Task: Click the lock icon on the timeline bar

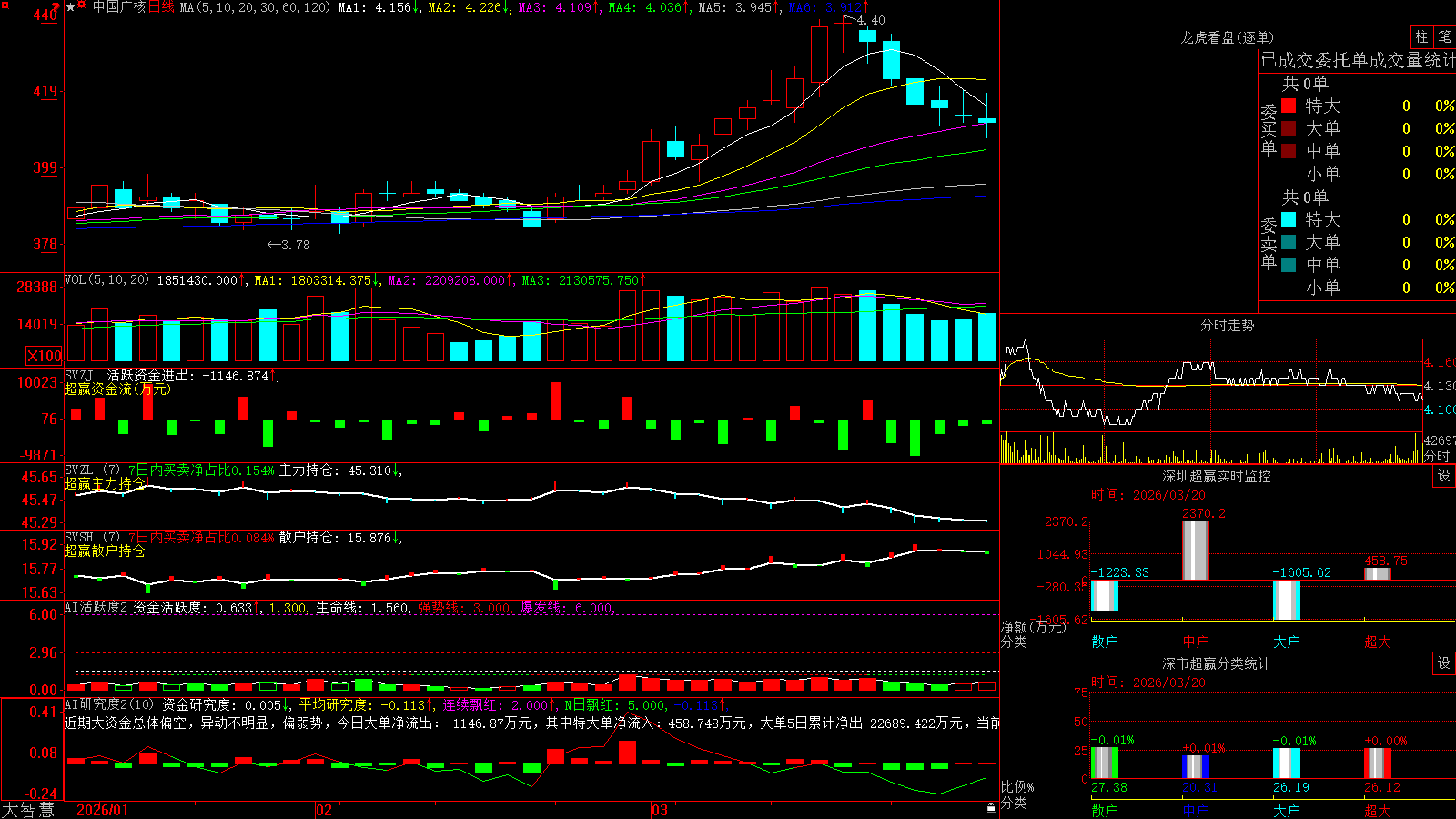Action: (991, 807)
